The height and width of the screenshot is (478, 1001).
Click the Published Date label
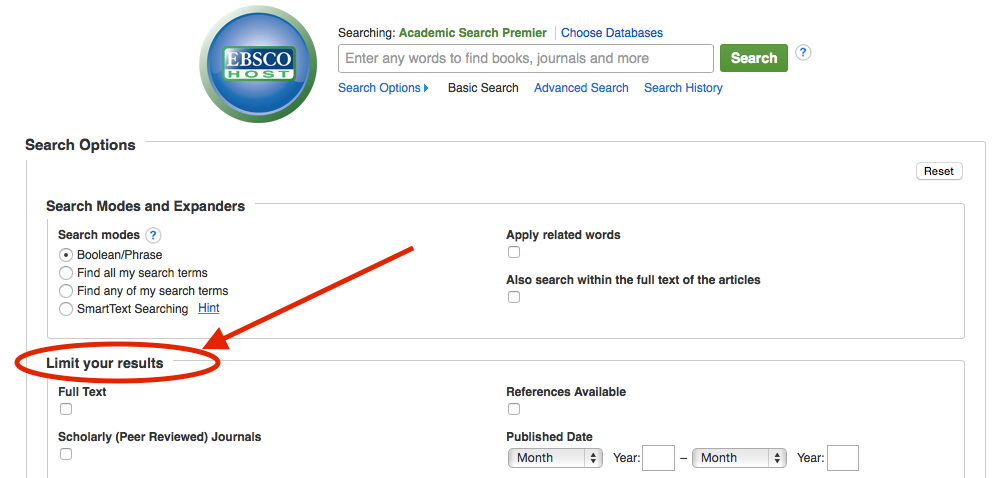pyautogui.click(x=549, y=437)
